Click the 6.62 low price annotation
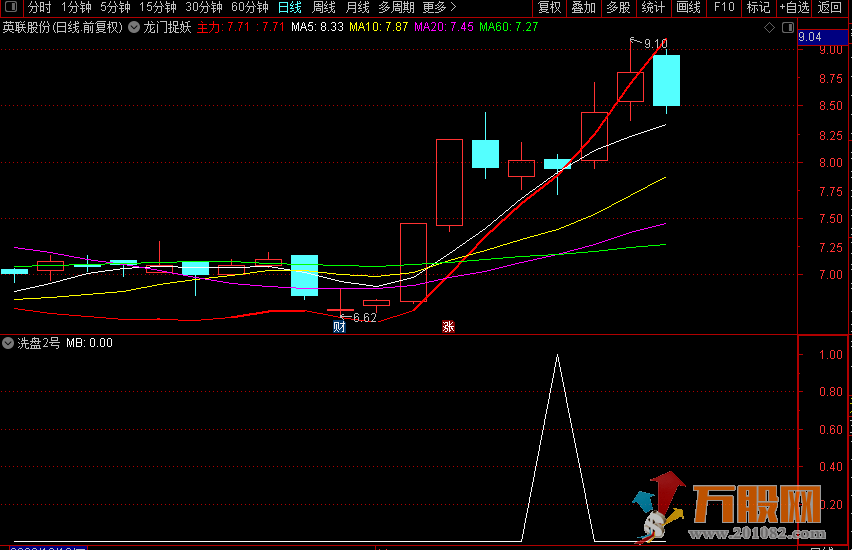Viewport: 852px width, 550px height. [365, 317]
